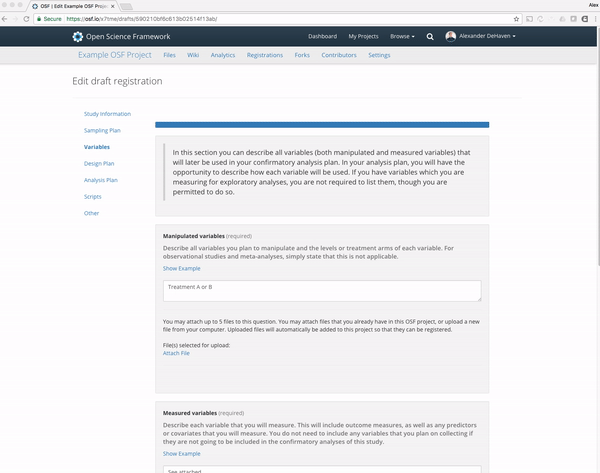Open a new browser tab
The width and height of the screenshot is (600, 473).
[126, 7]
